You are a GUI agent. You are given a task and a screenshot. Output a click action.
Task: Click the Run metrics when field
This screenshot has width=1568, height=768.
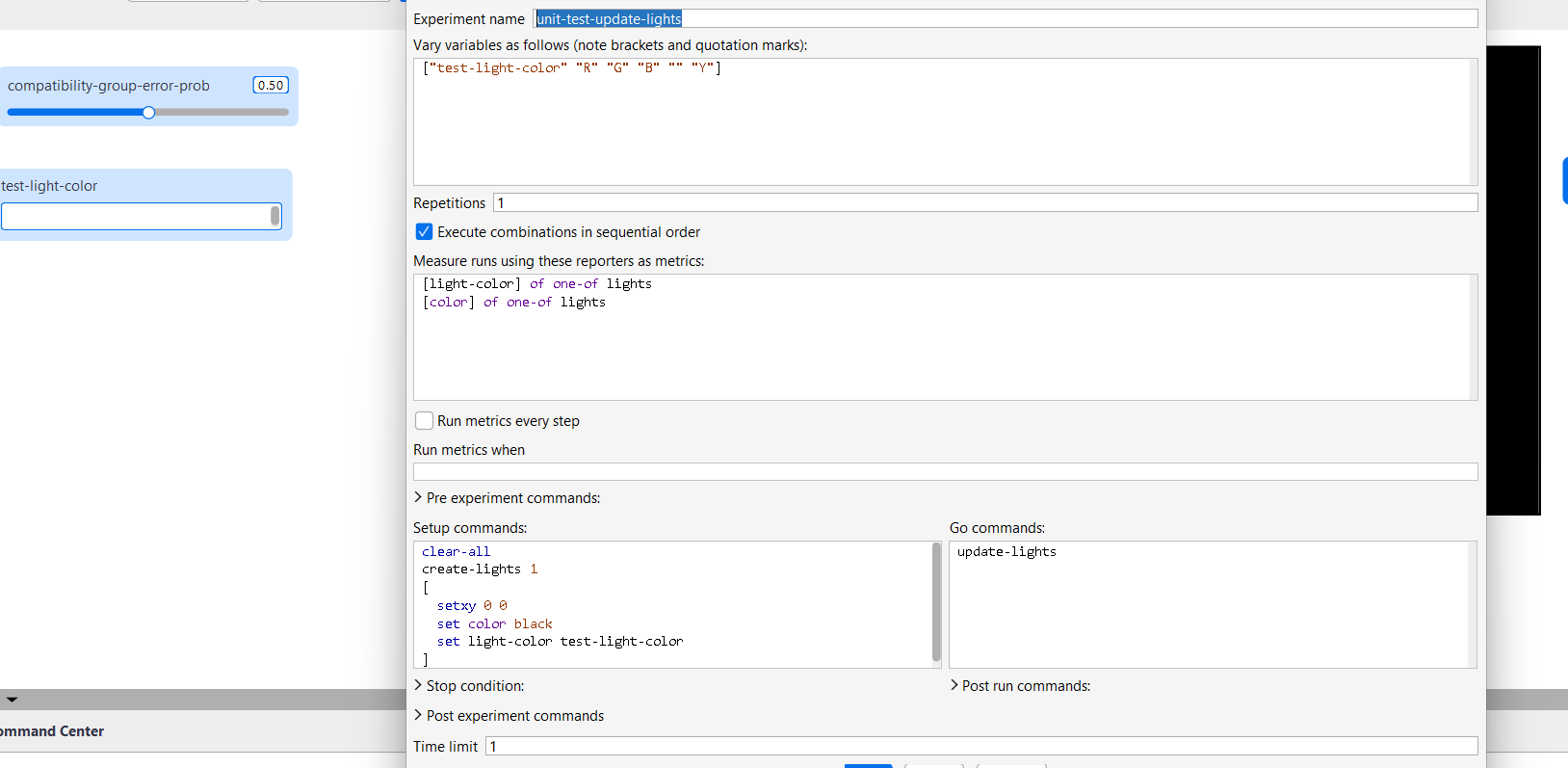(944, 472)
